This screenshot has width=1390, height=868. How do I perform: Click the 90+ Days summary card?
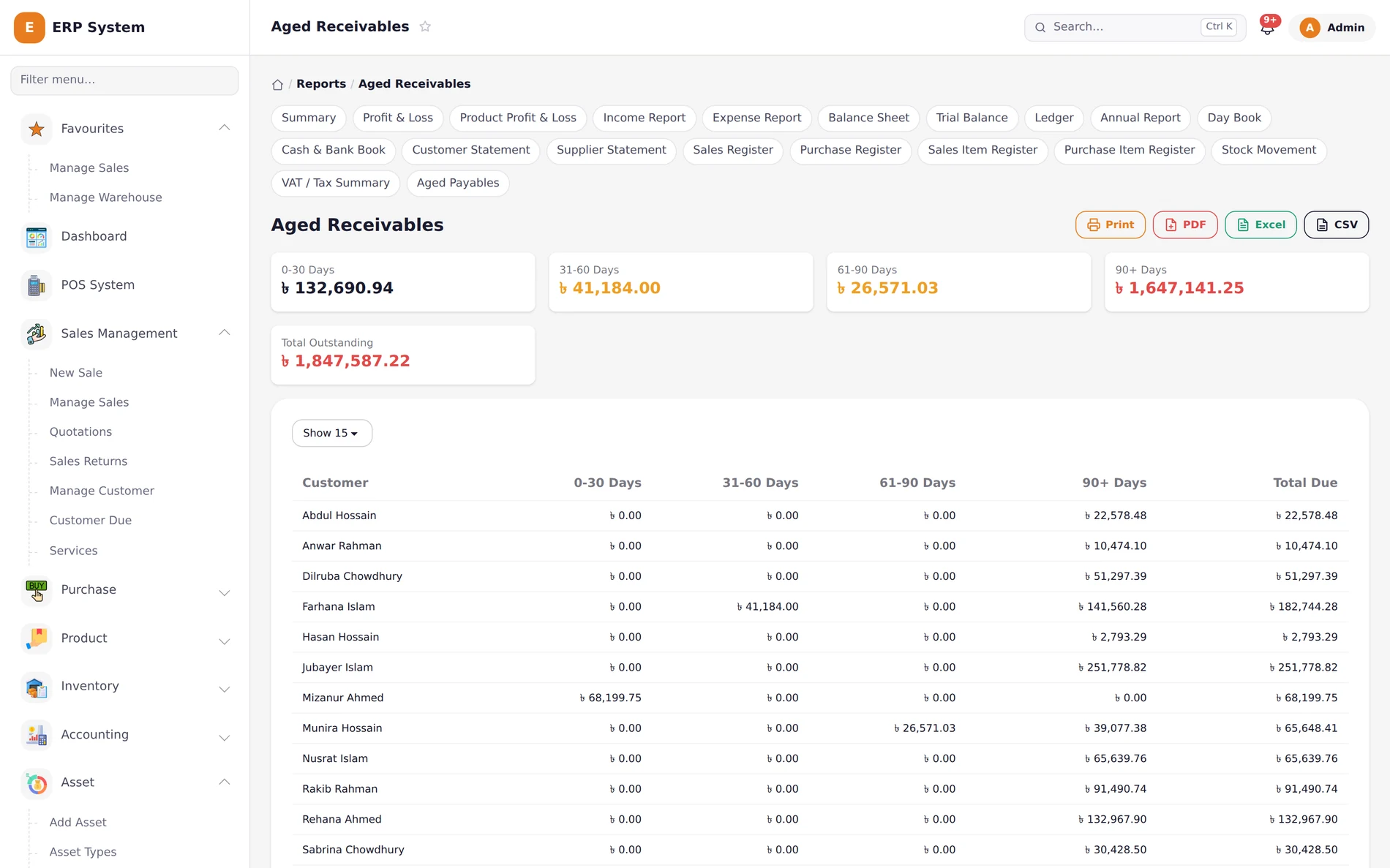1236,282
